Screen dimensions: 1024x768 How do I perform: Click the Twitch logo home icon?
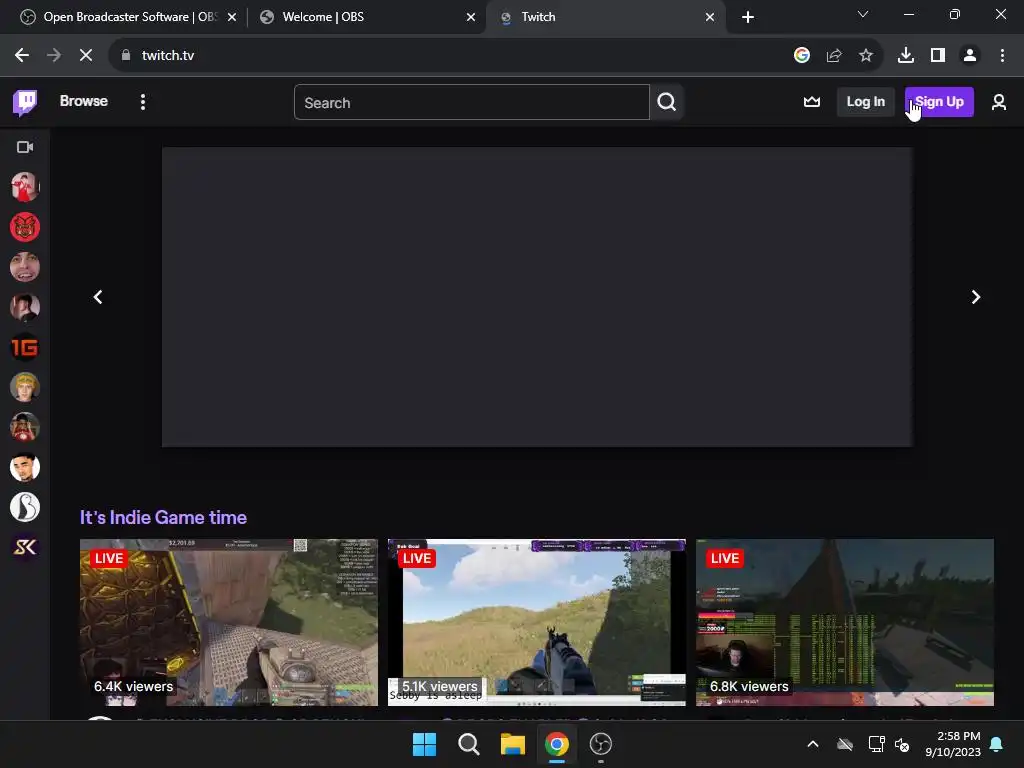25,102
